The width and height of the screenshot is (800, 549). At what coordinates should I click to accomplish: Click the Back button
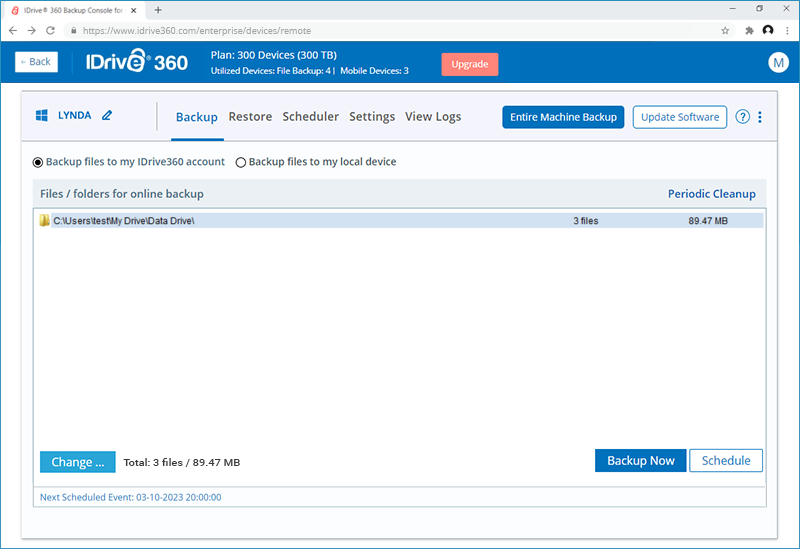[36, 62]
